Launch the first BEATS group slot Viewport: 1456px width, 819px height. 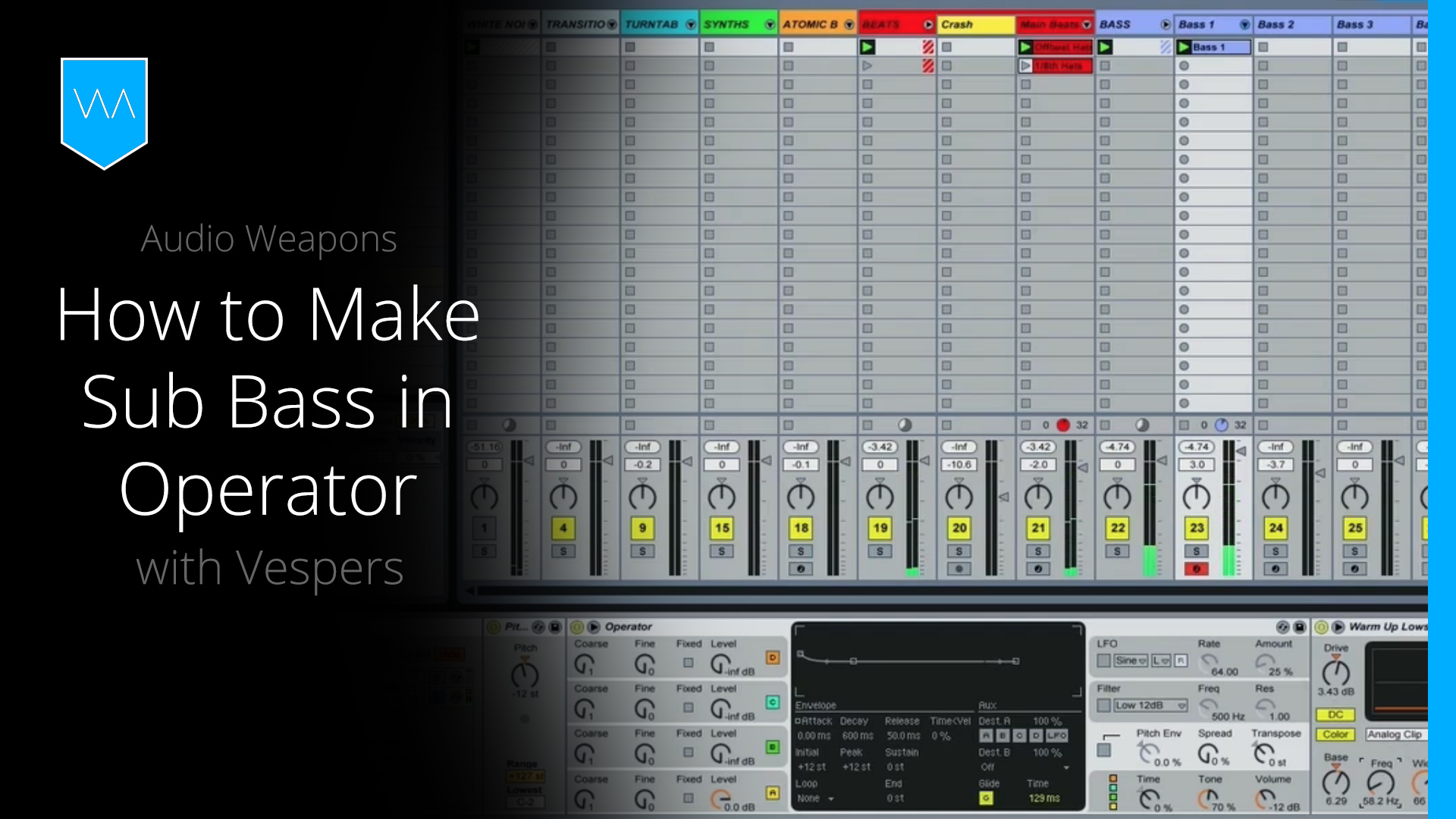pyautogui.click(x=867, y=47)
